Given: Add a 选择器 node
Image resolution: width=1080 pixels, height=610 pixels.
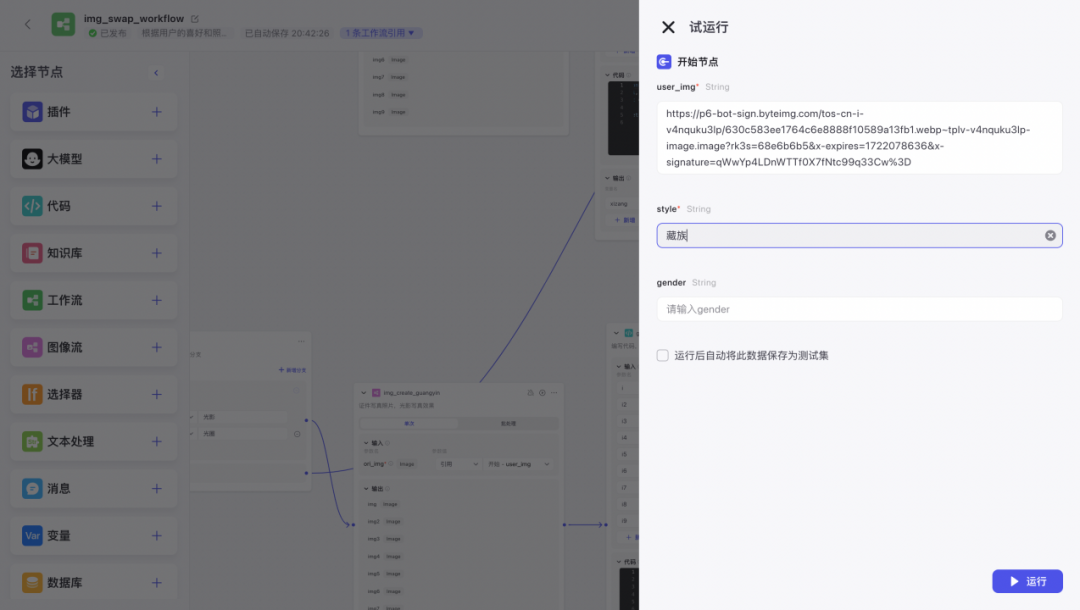Looking at the screenshot, I should (x=156, y=395).
